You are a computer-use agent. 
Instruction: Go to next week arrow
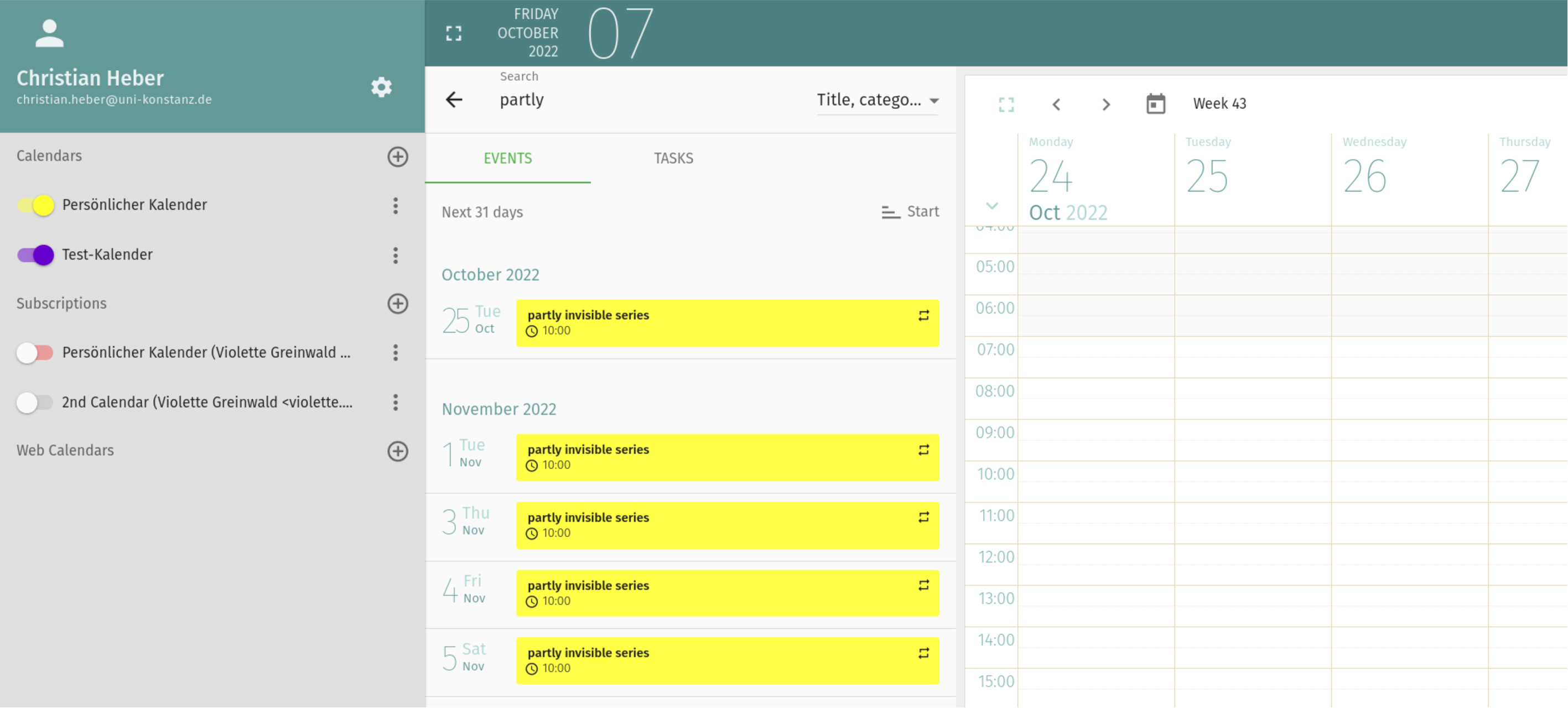pyautogui.click(x=1106, y=104)
